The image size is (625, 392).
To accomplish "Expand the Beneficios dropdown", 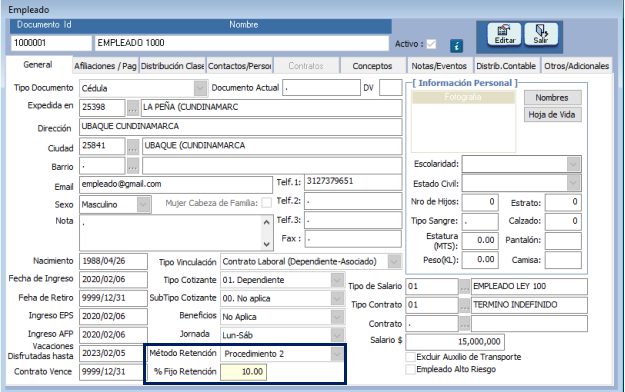I will pyautogui.click(x=337, y=317).
